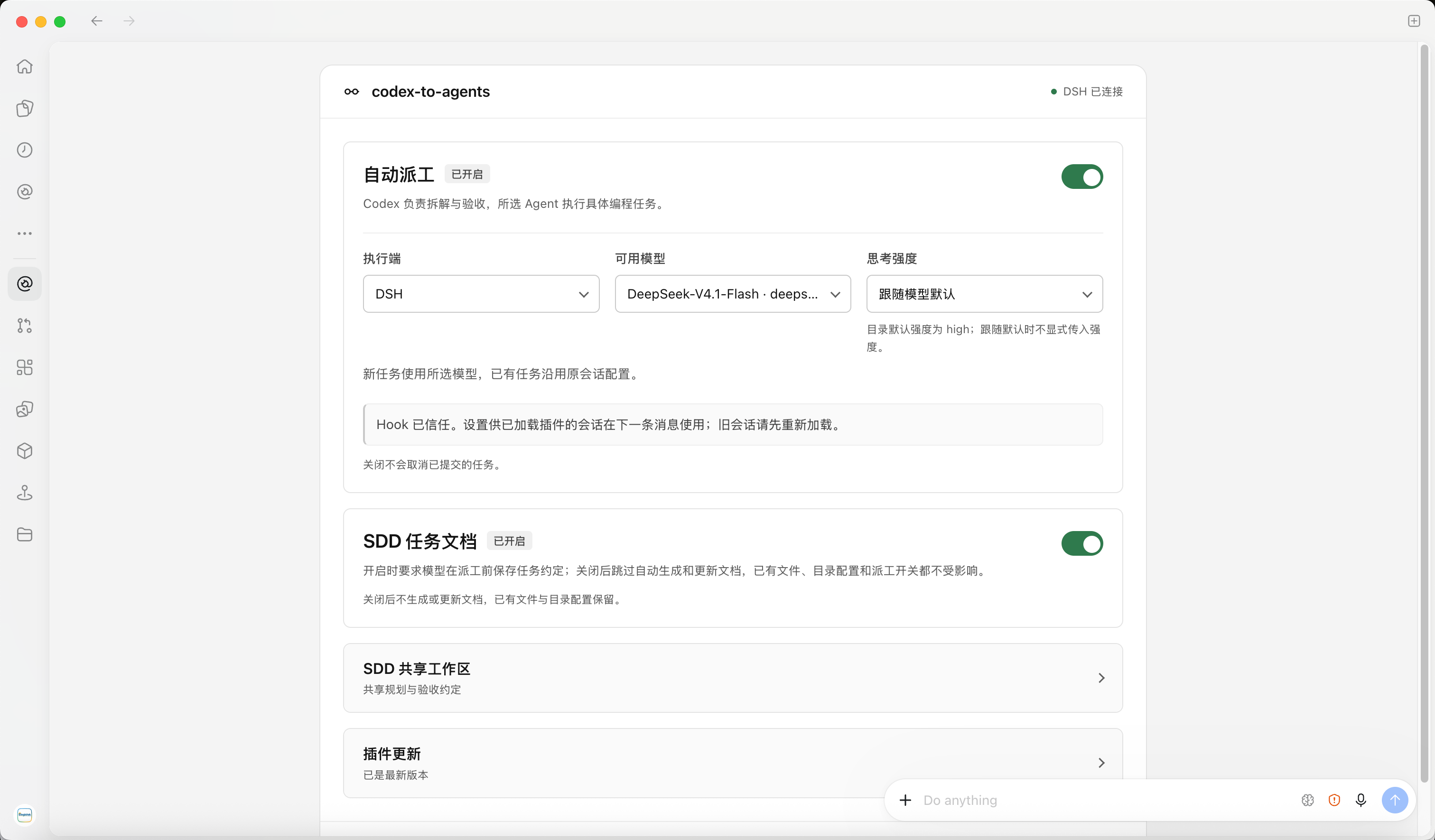Open the folder icon in the sidebar
This screenshot has height=840, width=1435.
point(25,534)
